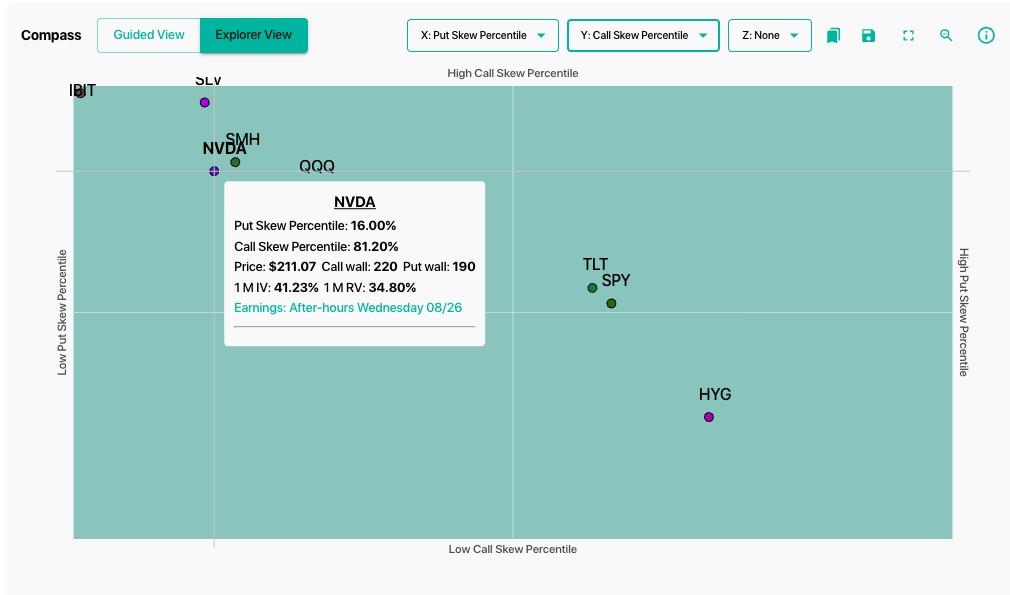Screen dimensions: 1010x595
Task: Click the IBIT data point
Action: (81, 93)
